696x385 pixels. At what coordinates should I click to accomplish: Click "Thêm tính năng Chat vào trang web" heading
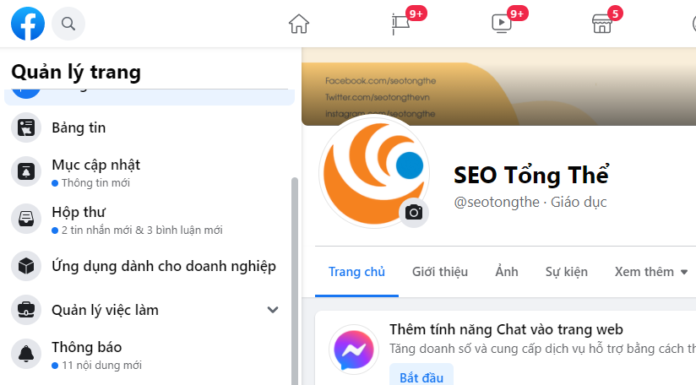click(506, 329)
